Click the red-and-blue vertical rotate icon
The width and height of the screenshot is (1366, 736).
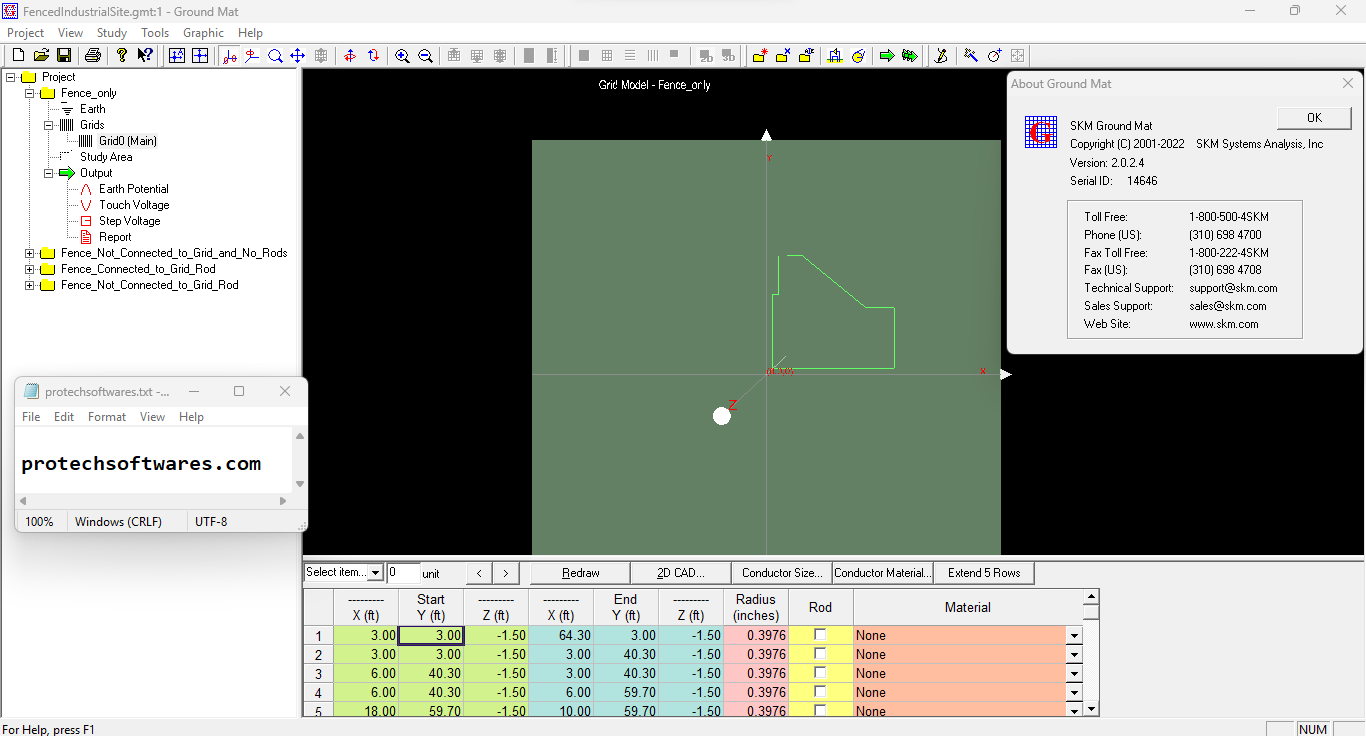[373, 56]
